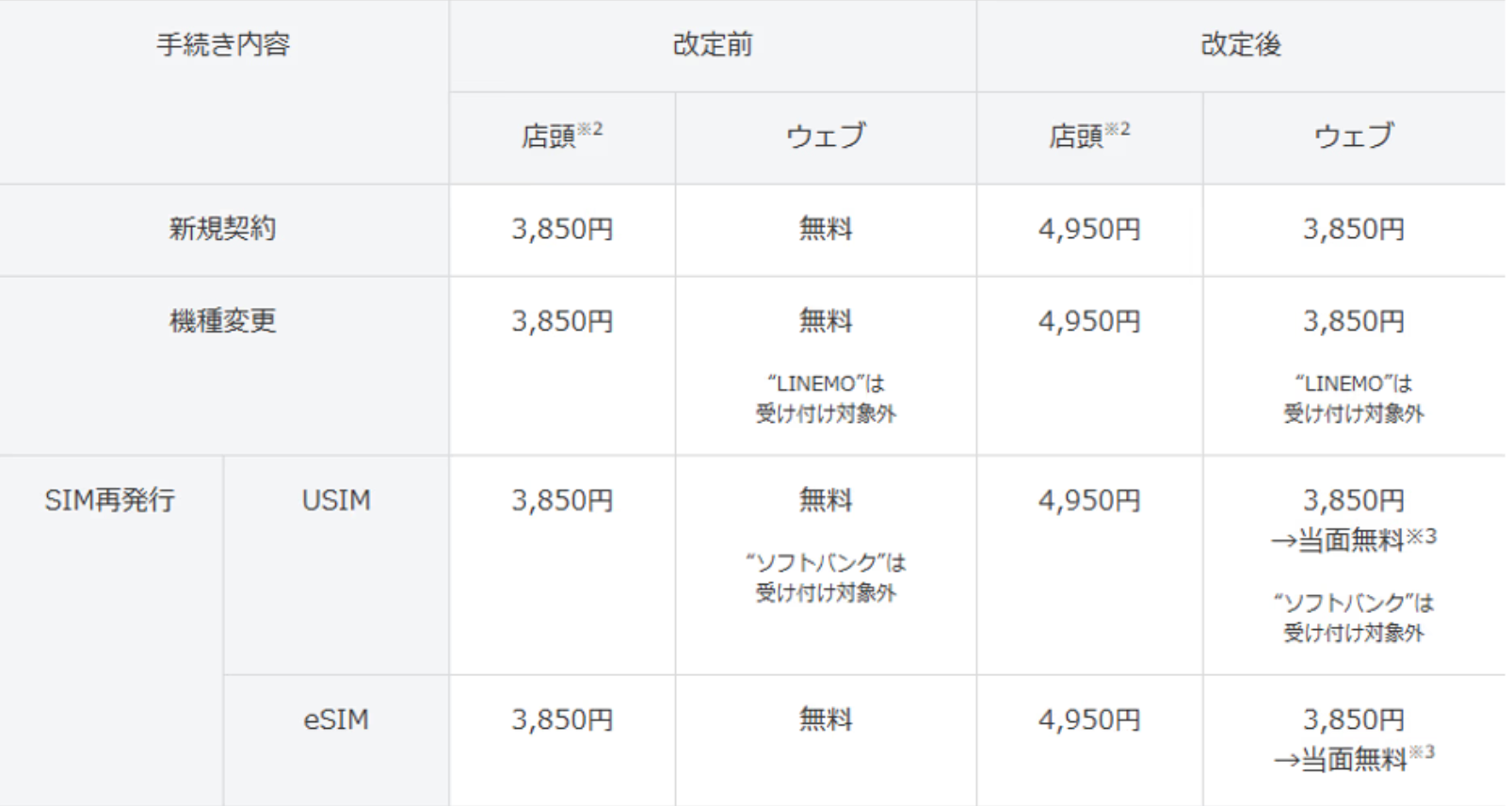The width and height of the screenshot is (1512, 806).
Task: Click 4,950円 in the 機種変更 row
Action: (1089, 321)
